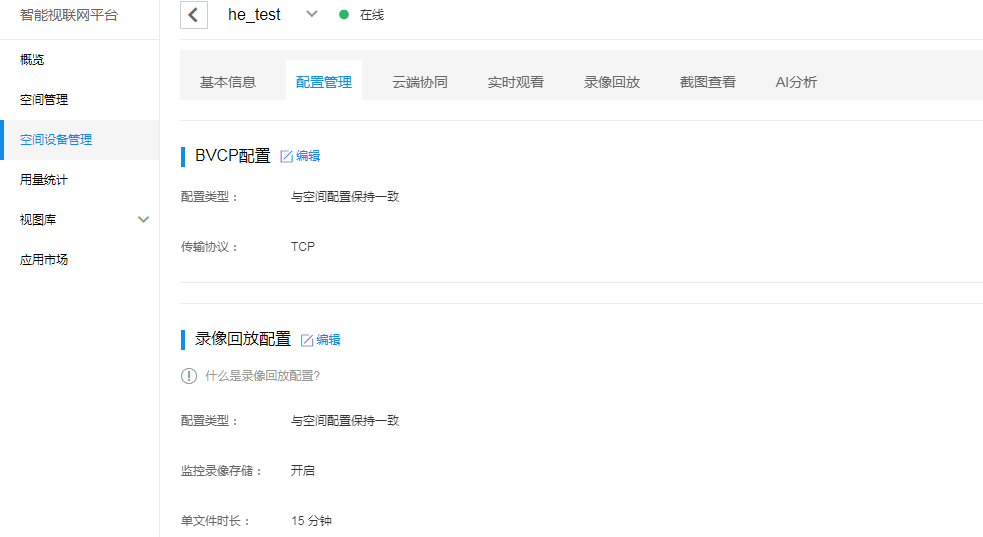983x537 pixels.
Task: Click the 编辑 link for 录像回放配置
Action: coord(329,340)
